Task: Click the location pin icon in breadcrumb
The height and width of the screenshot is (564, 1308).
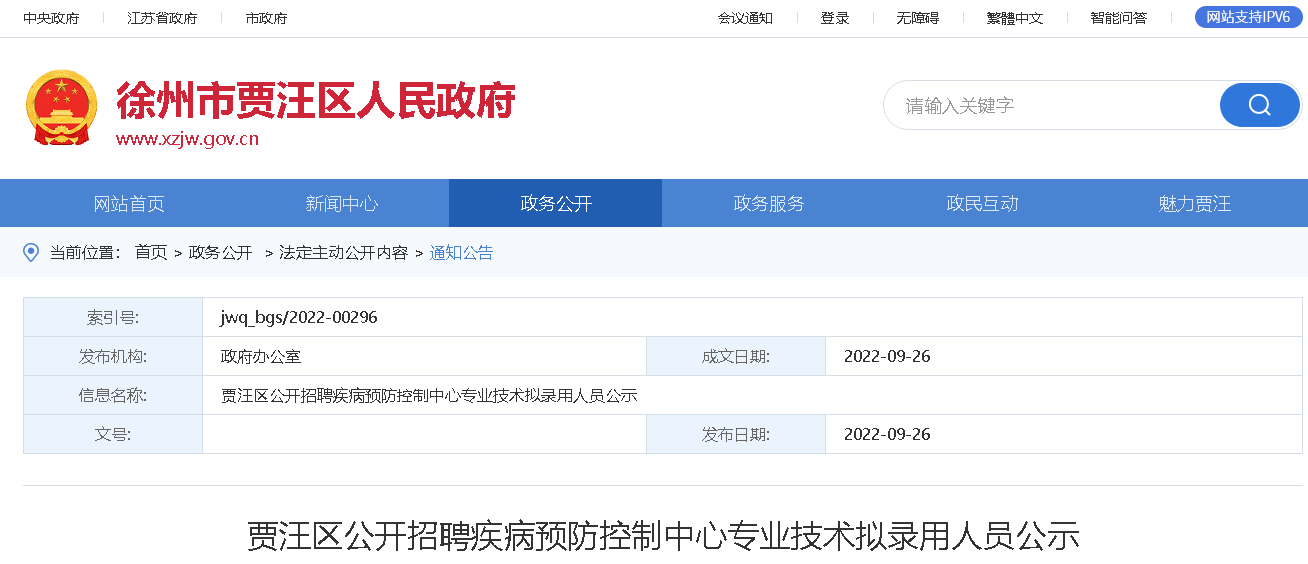Action: tap(31, 253)
